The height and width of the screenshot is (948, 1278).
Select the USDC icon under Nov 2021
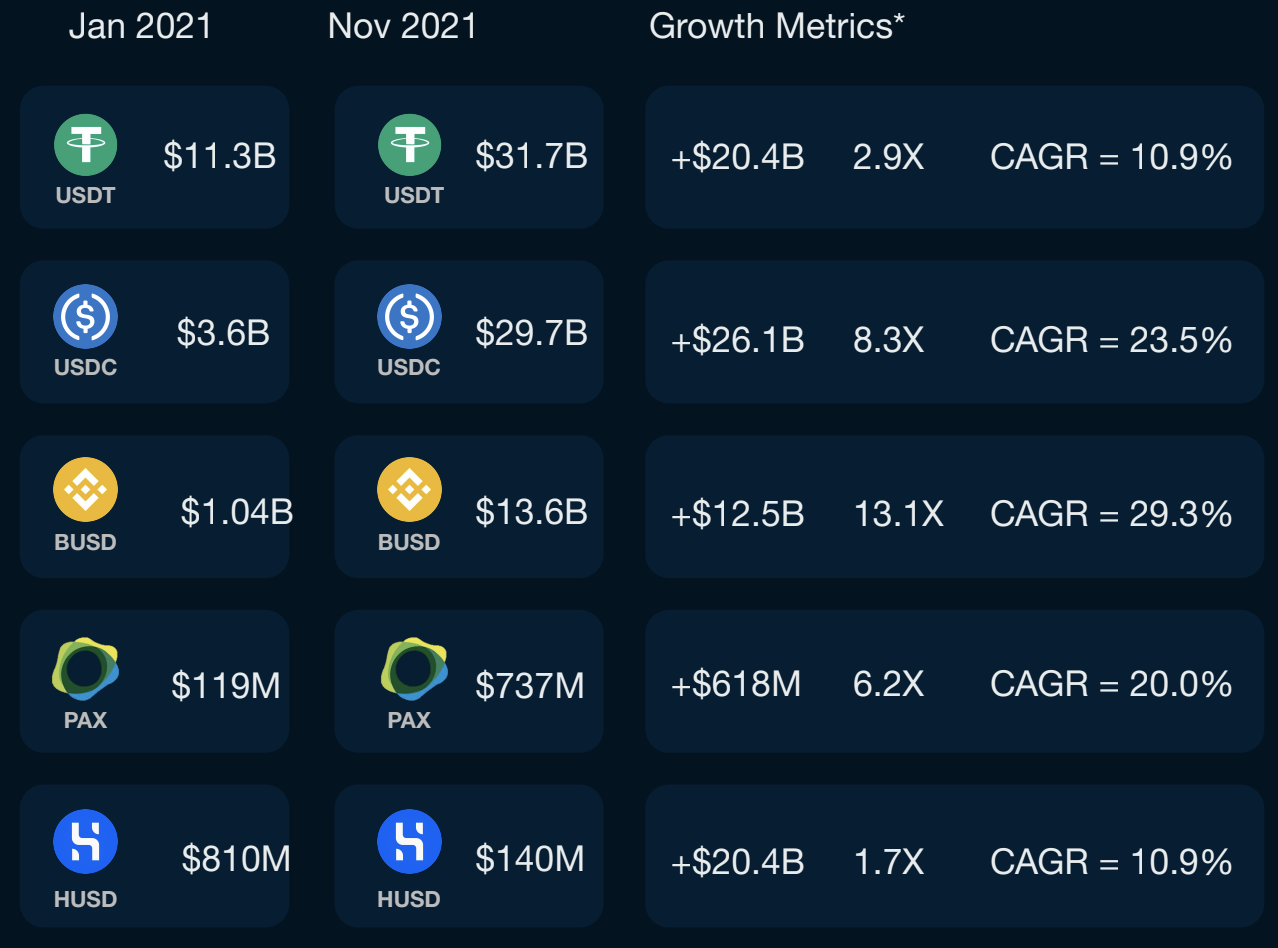pos(409,316)
